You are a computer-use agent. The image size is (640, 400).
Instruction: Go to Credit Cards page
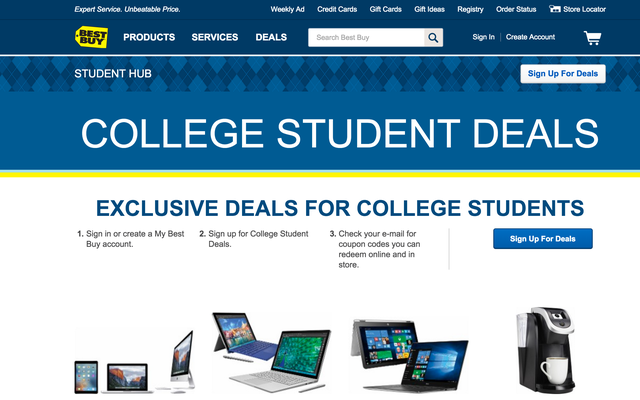(x=337, y=9)
